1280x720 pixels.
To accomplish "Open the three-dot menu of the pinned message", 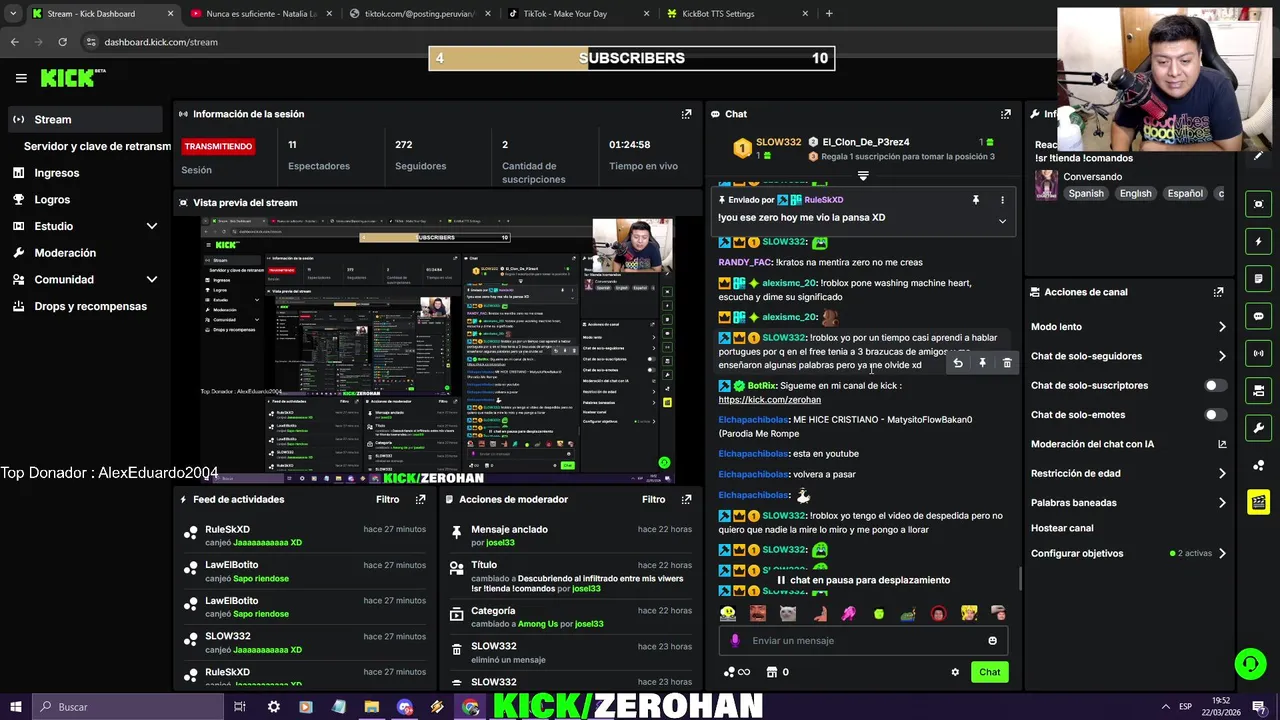I will click(1002, 200).
